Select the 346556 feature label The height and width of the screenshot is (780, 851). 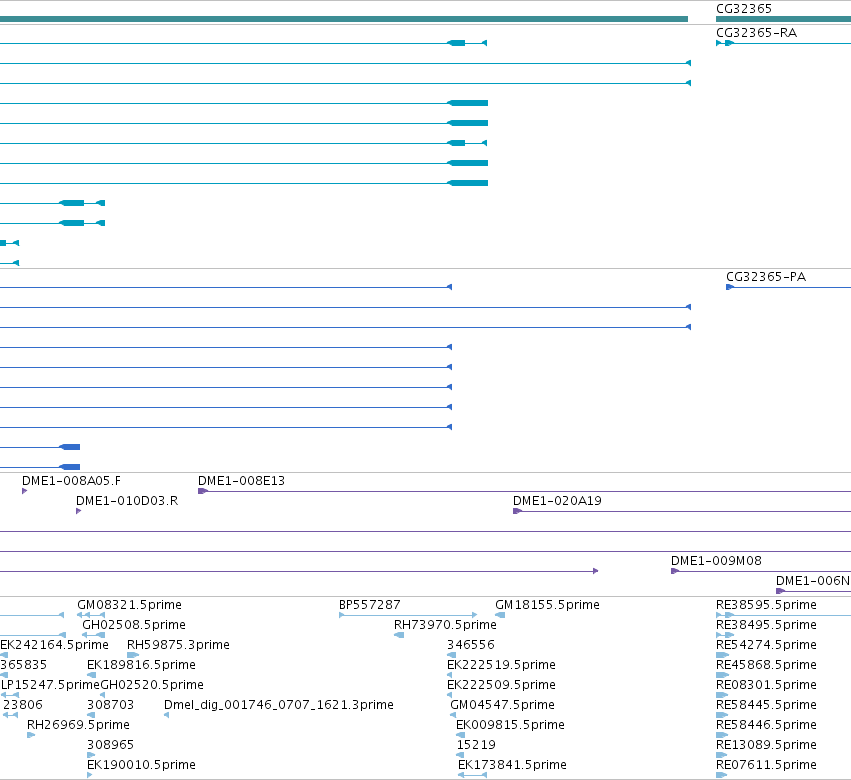click(471, 645)
